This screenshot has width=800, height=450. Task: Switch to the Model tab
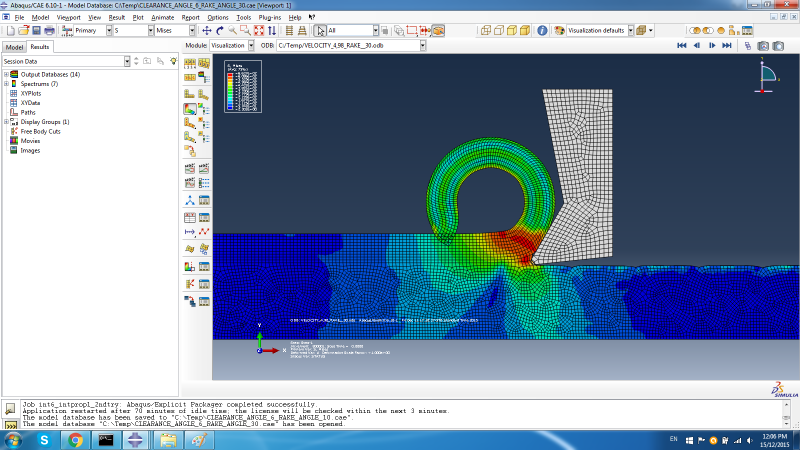click(x=14, y=47)
